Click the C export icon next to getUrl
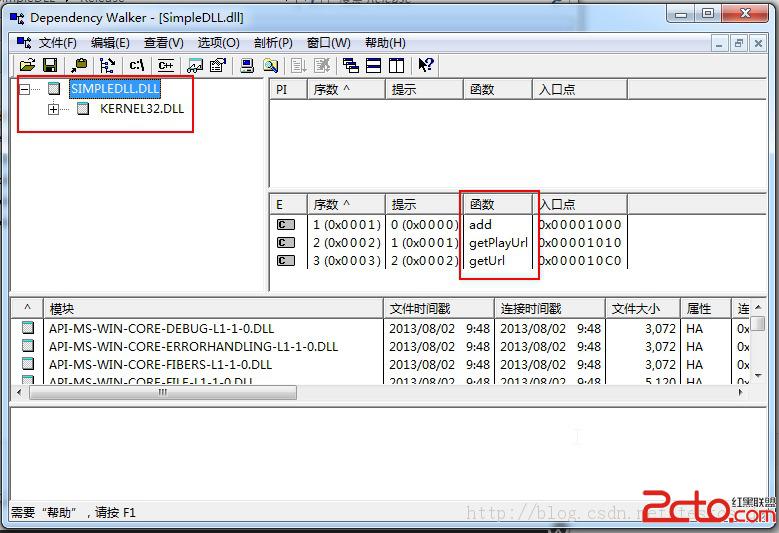The height and width of the screenshot is (533, 779). tap(286, 260)
